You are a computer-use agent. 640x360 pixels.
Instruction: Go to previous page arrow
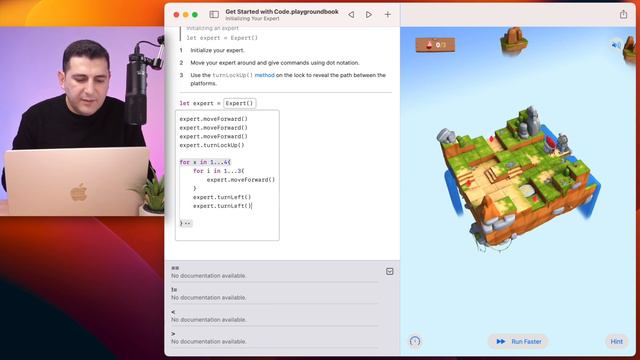(x=351, y=15)
